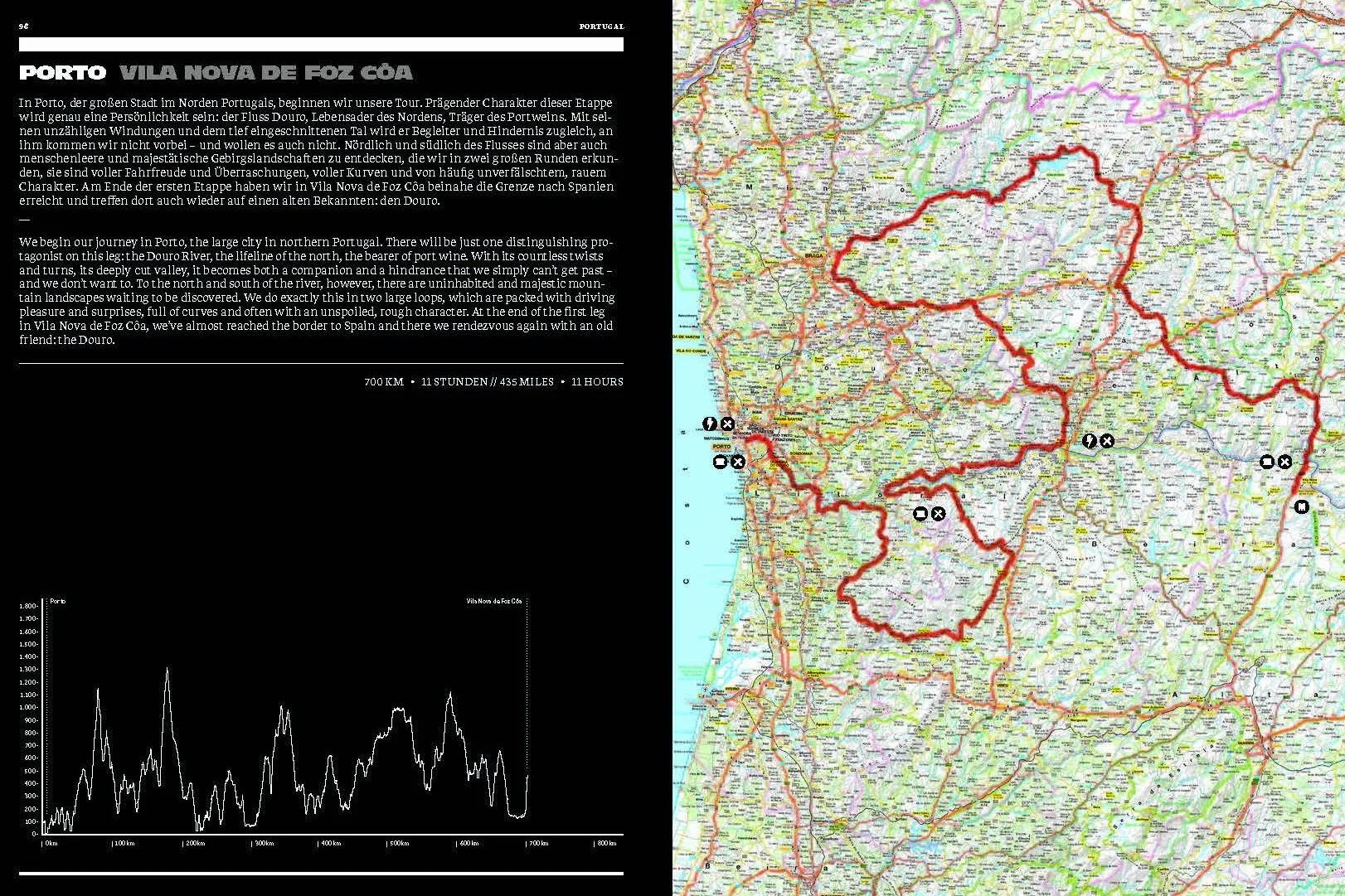Click the 700 km axis label

tap(537, 843)
